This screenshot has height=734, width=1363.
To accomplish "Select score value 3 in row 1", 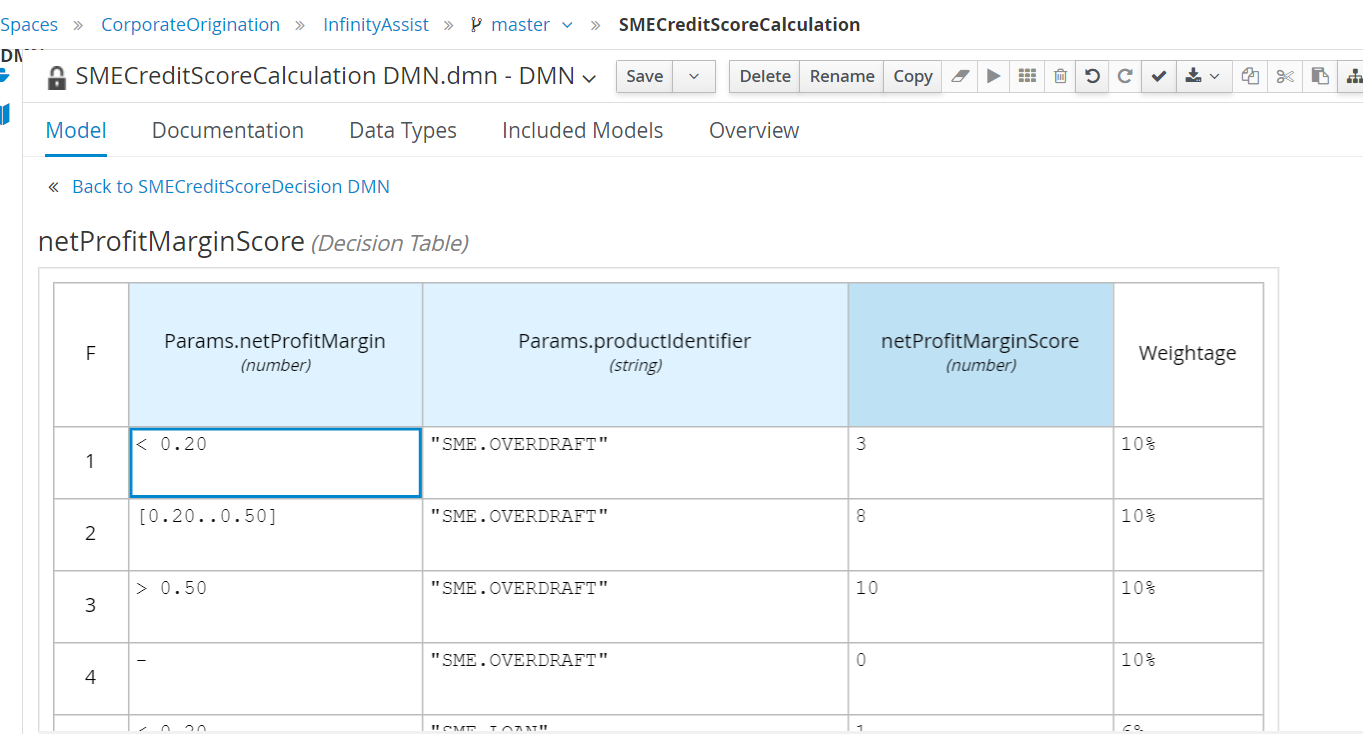I will tap(980, 462).
